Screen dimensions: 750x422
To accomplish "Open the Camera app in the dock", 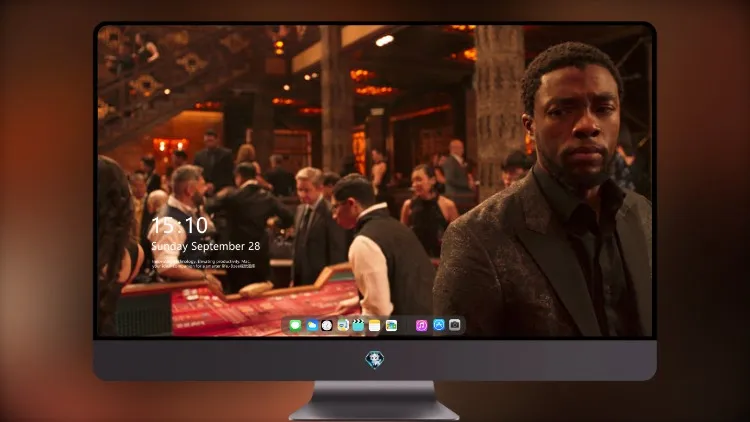I will click(455, 325).
